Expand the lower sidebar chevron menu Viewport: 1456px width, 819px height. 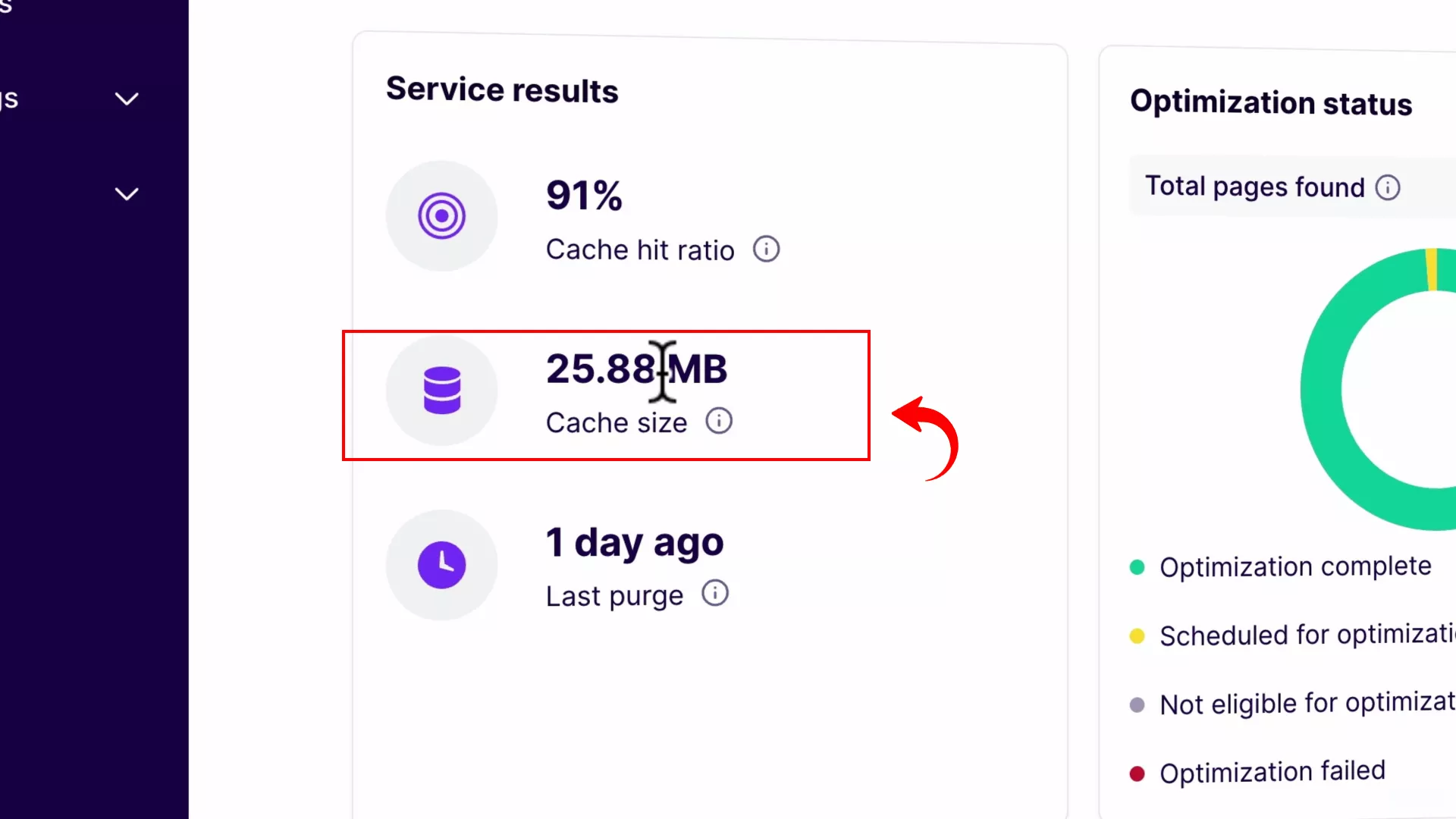pos(127,194)
